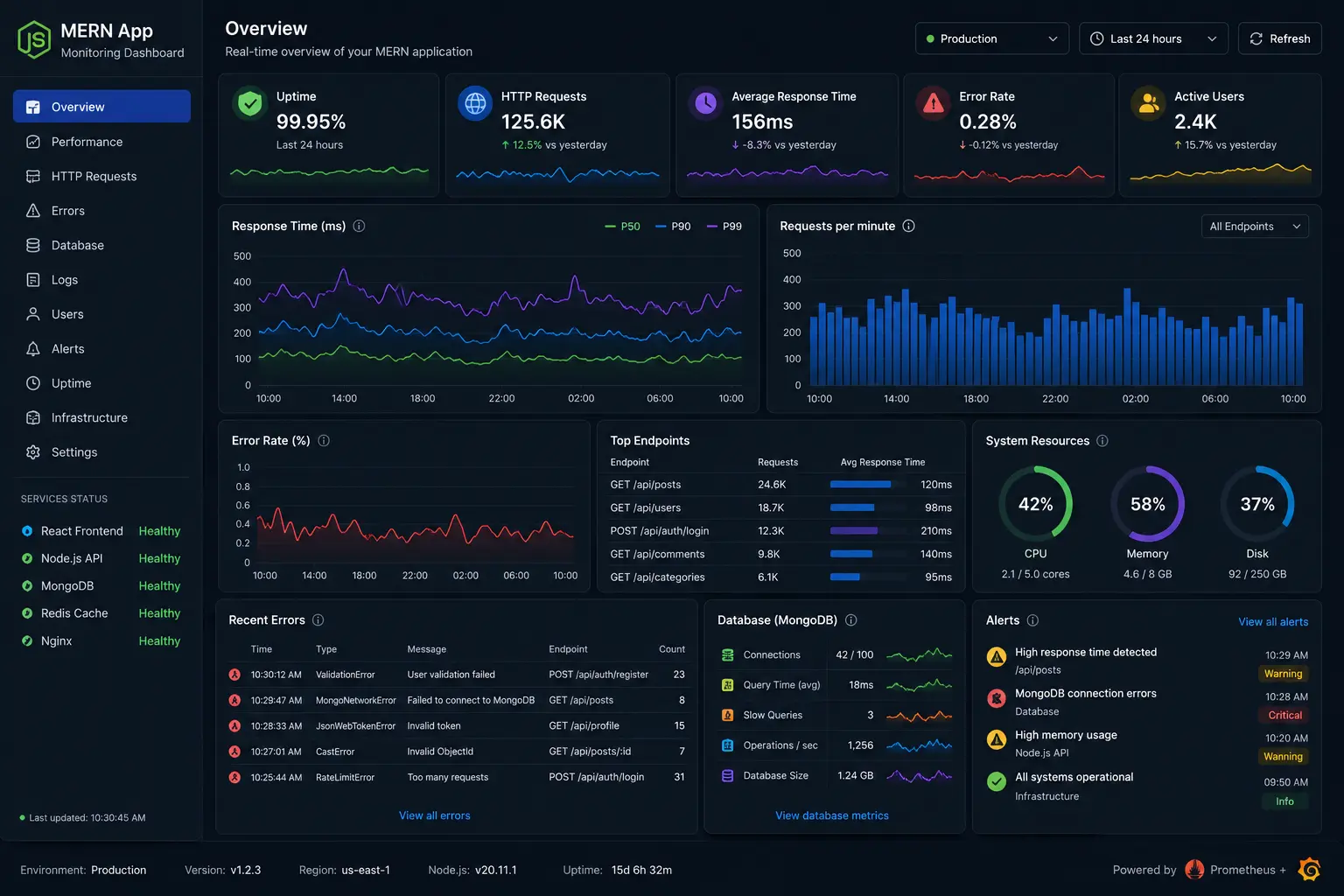Click info icon beside Response Time (ms)
This screenshot has height=896, width=1344.
(359, 226)
